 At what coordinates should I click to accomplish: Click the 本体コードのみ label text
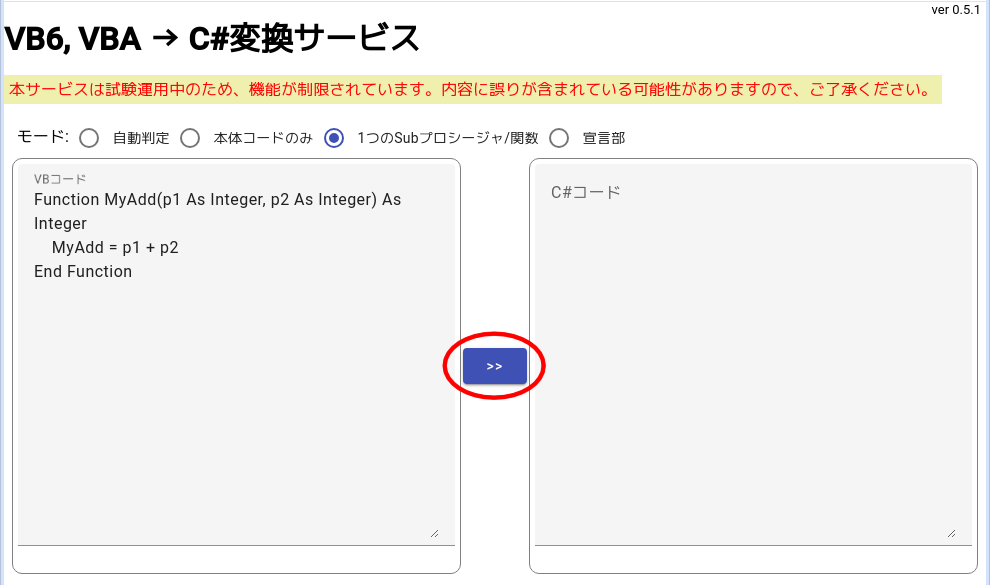pyautogui.click(x=263, y=138)
